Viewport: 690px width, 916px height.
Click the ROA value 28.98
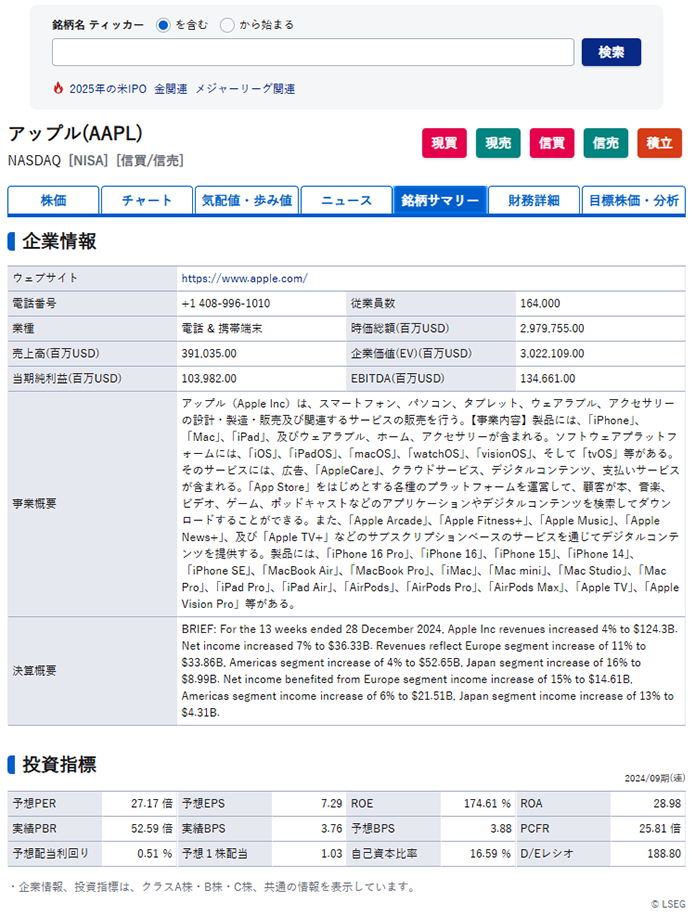coord(667,804)
